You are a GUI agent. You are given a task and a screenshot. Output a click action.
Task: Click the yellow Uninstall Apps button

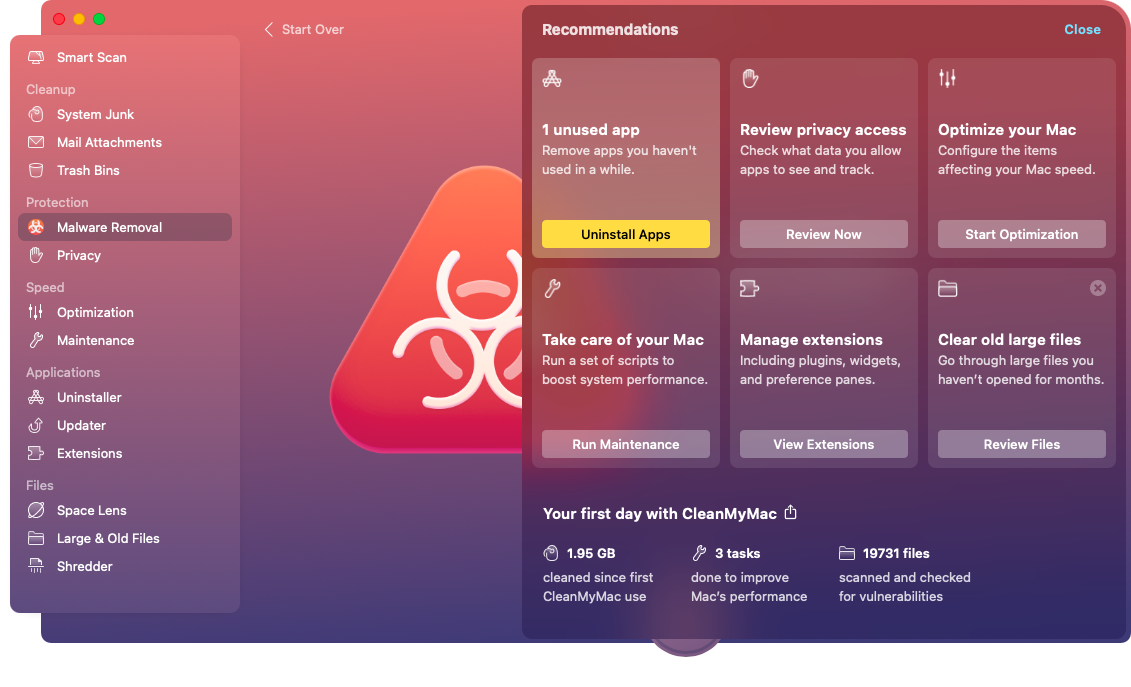[x=625, y=235]
